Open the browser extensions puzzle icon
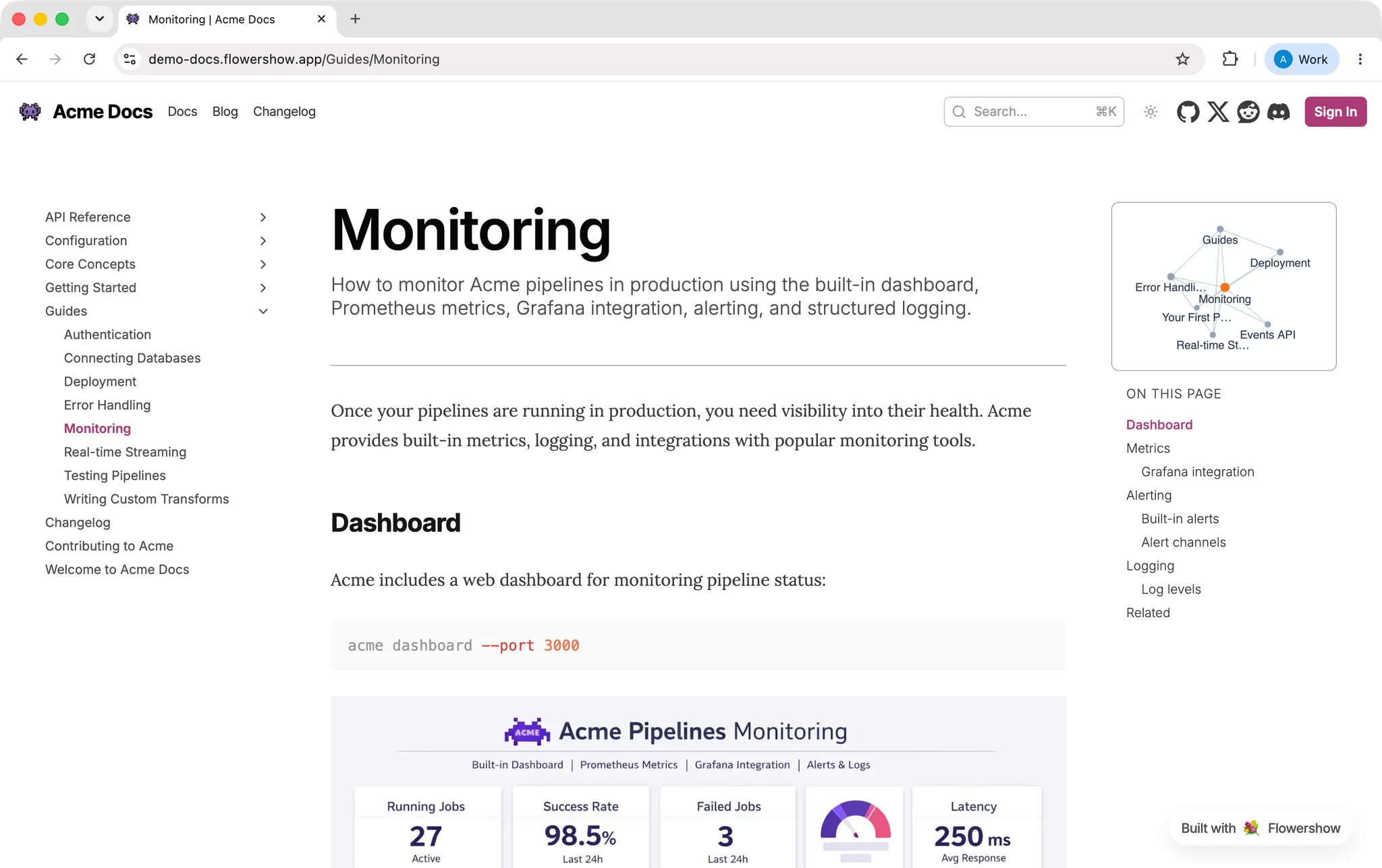Screen dimensions: 1382x868 pyautogui.click(x=1230, y=59)
